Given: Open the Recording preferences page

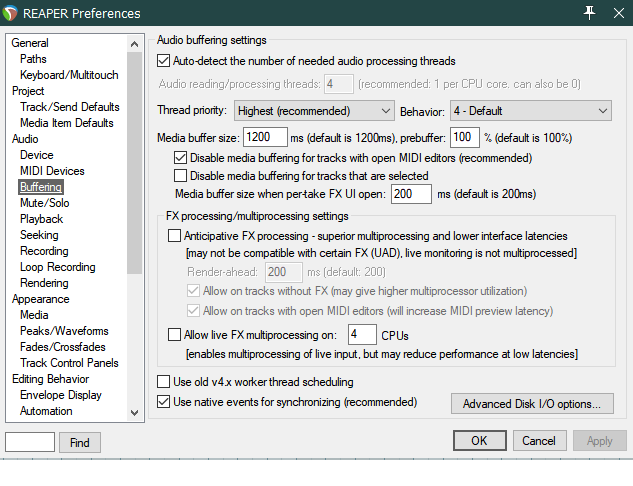Looking at the screenshot, I should coord(44,251).
